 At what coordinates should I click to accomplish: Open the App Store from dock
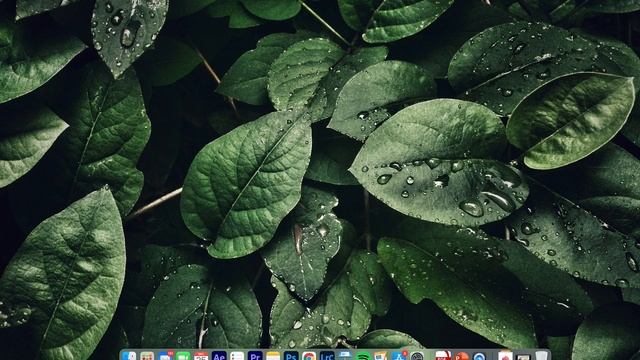point(399,356)
